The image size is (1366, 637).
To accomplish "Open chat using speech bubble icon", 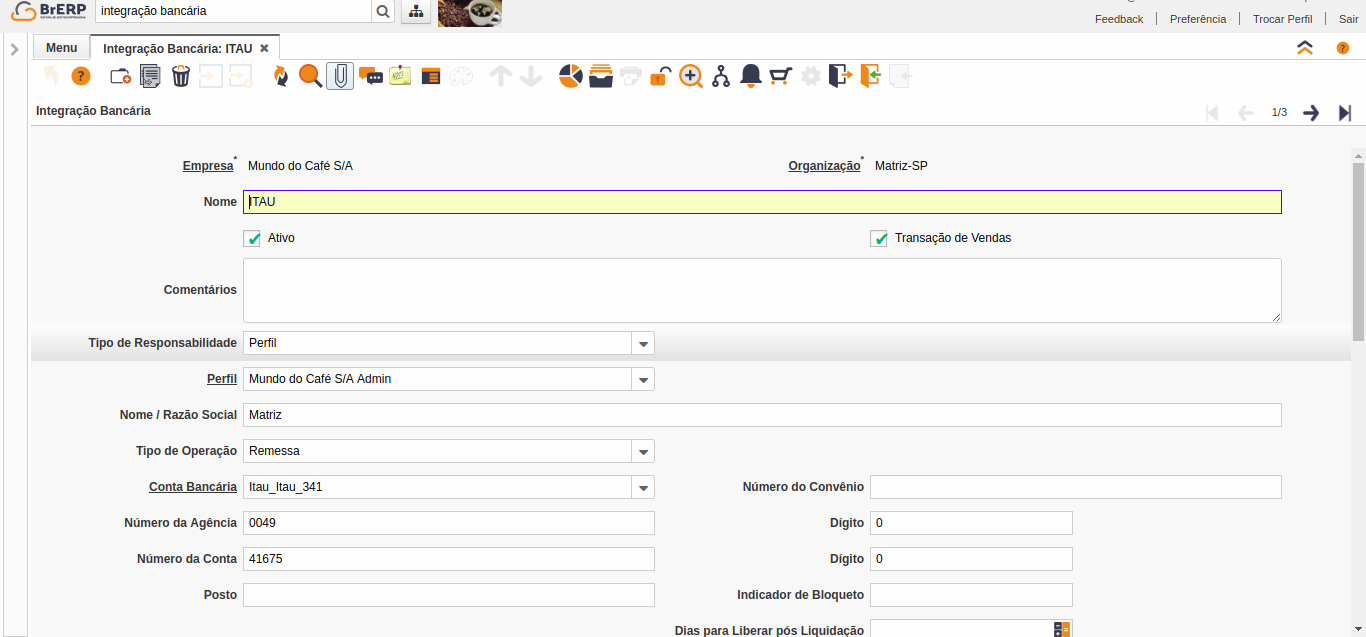I will (371, 76).
